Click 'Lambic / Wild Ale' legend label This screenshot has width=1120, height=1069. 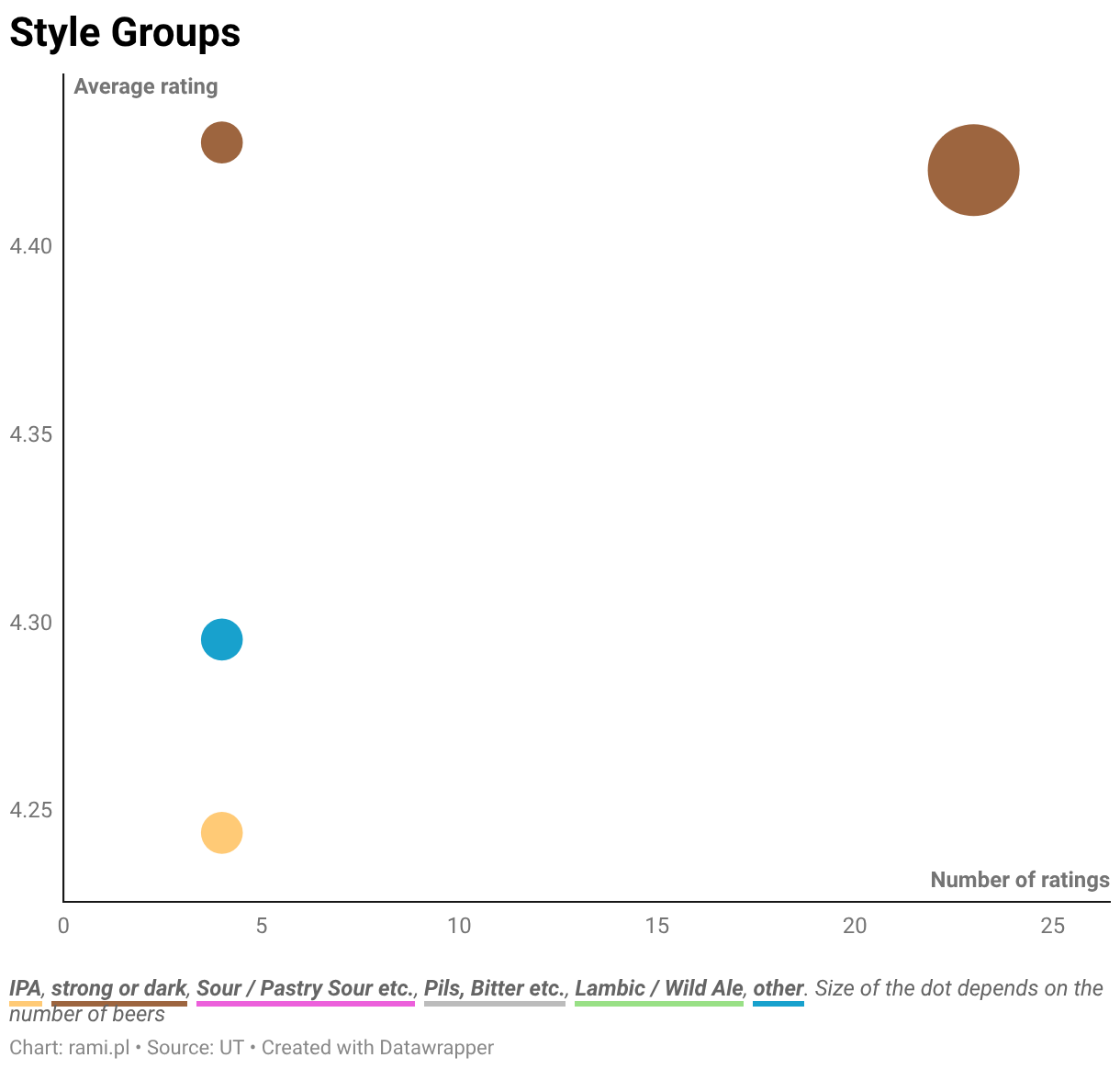click(658, 988)
